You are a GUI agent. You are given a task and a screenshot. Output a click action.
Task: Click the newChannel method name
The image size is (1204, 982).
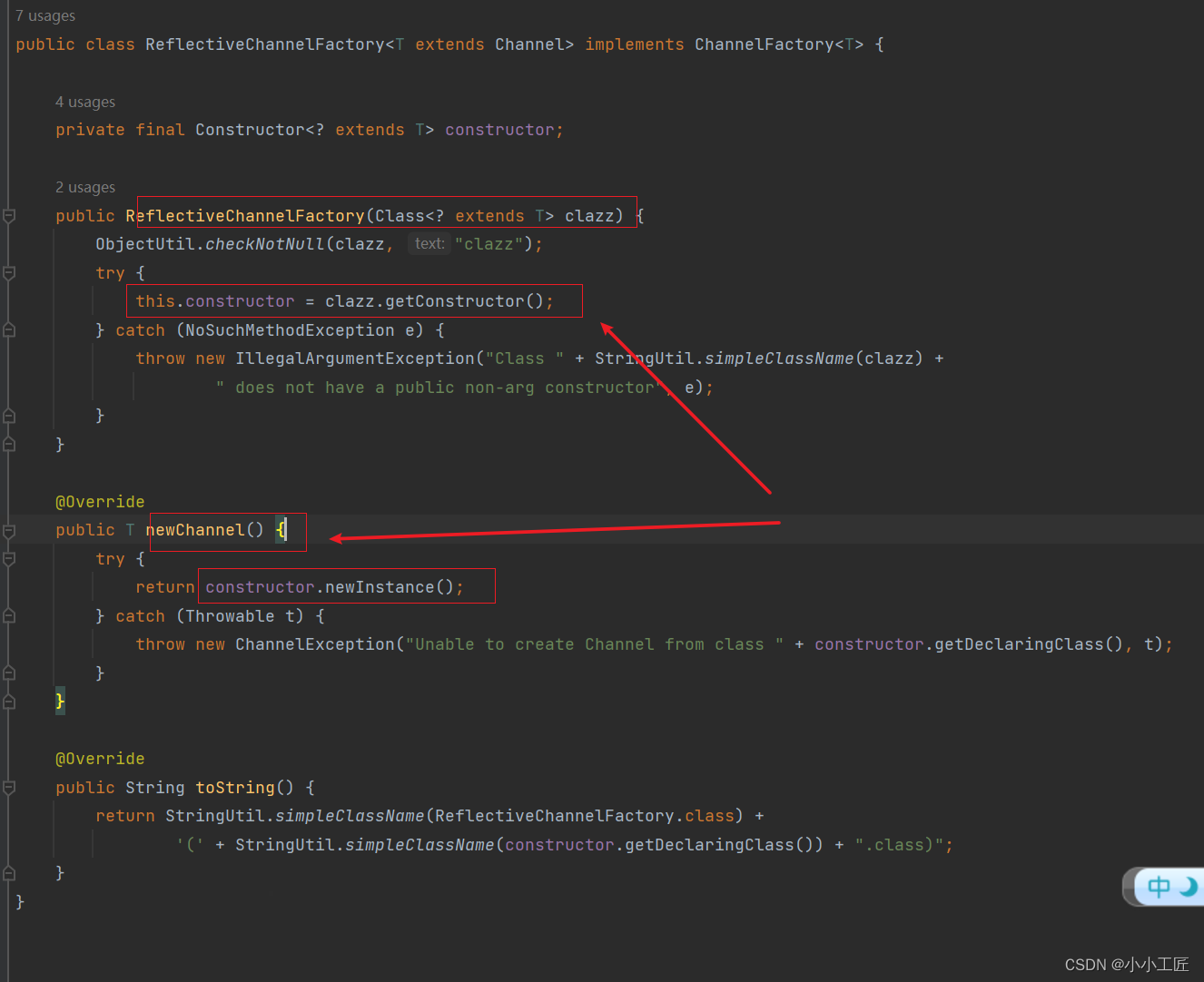pyautogui.click(x=195, y=530)
